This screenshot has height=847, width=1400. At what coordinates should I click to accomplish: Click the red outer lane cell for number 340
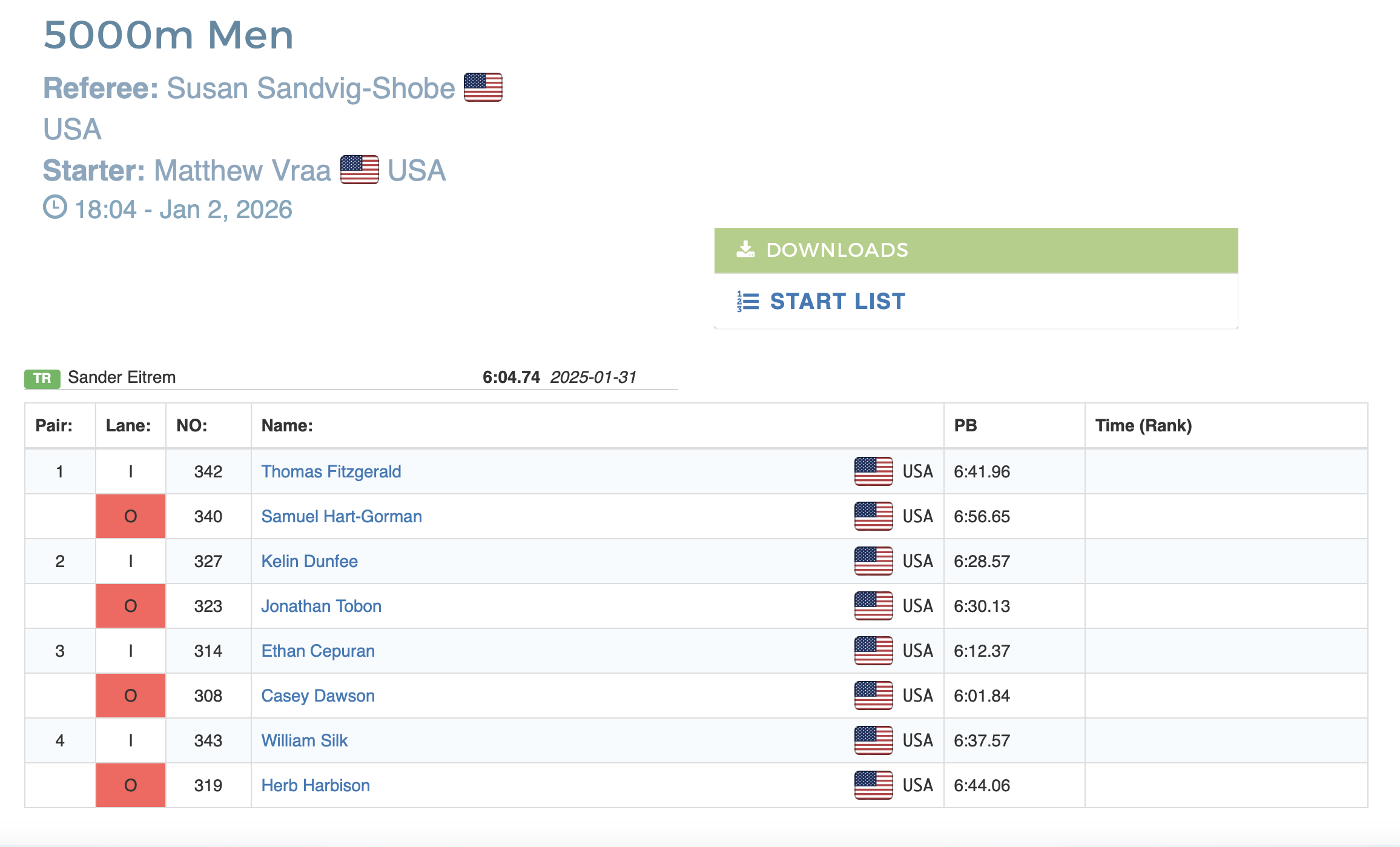(x=130, y=516)
